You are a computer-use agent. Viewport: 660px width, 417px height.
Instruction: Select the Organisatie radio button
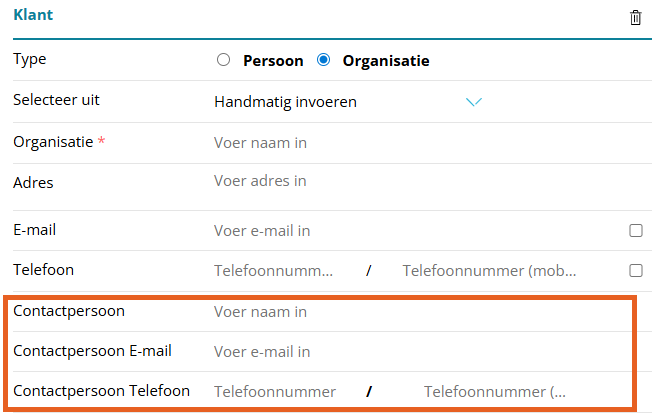pyautogui.click(x=323, y=60)
